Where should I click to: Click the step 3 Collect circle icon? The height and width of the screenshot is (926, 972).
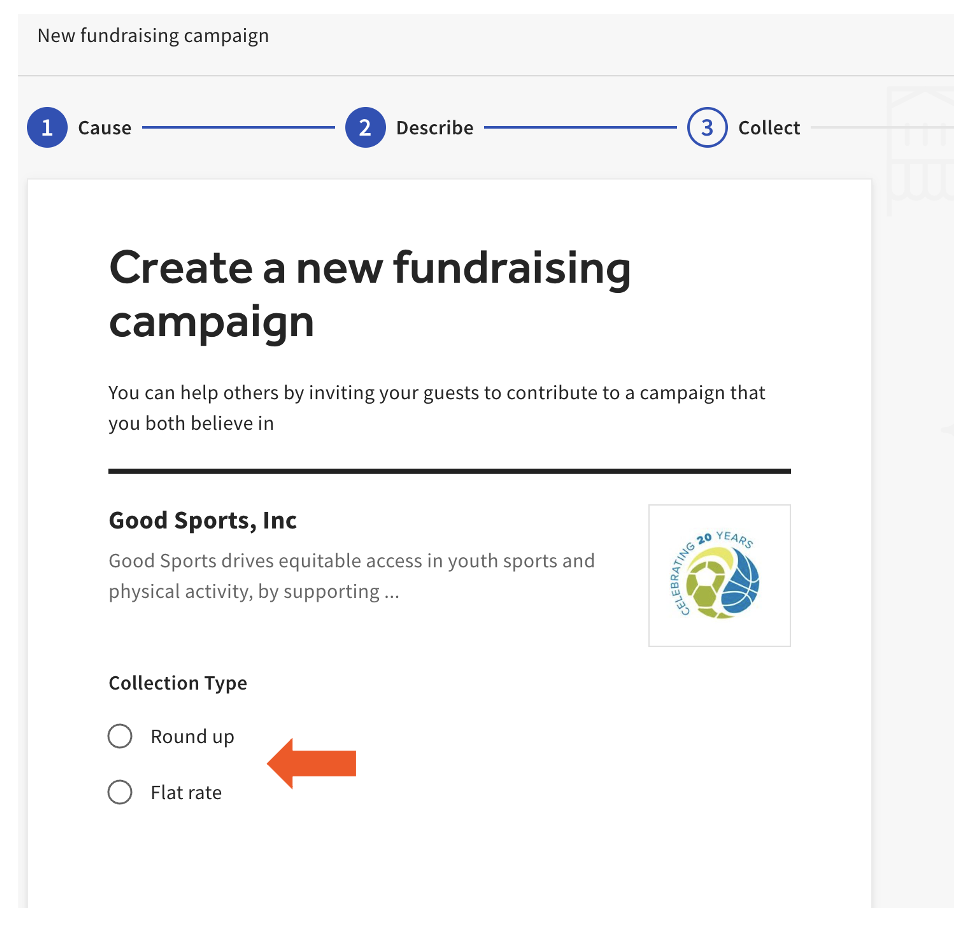click(x=707, y=127)
